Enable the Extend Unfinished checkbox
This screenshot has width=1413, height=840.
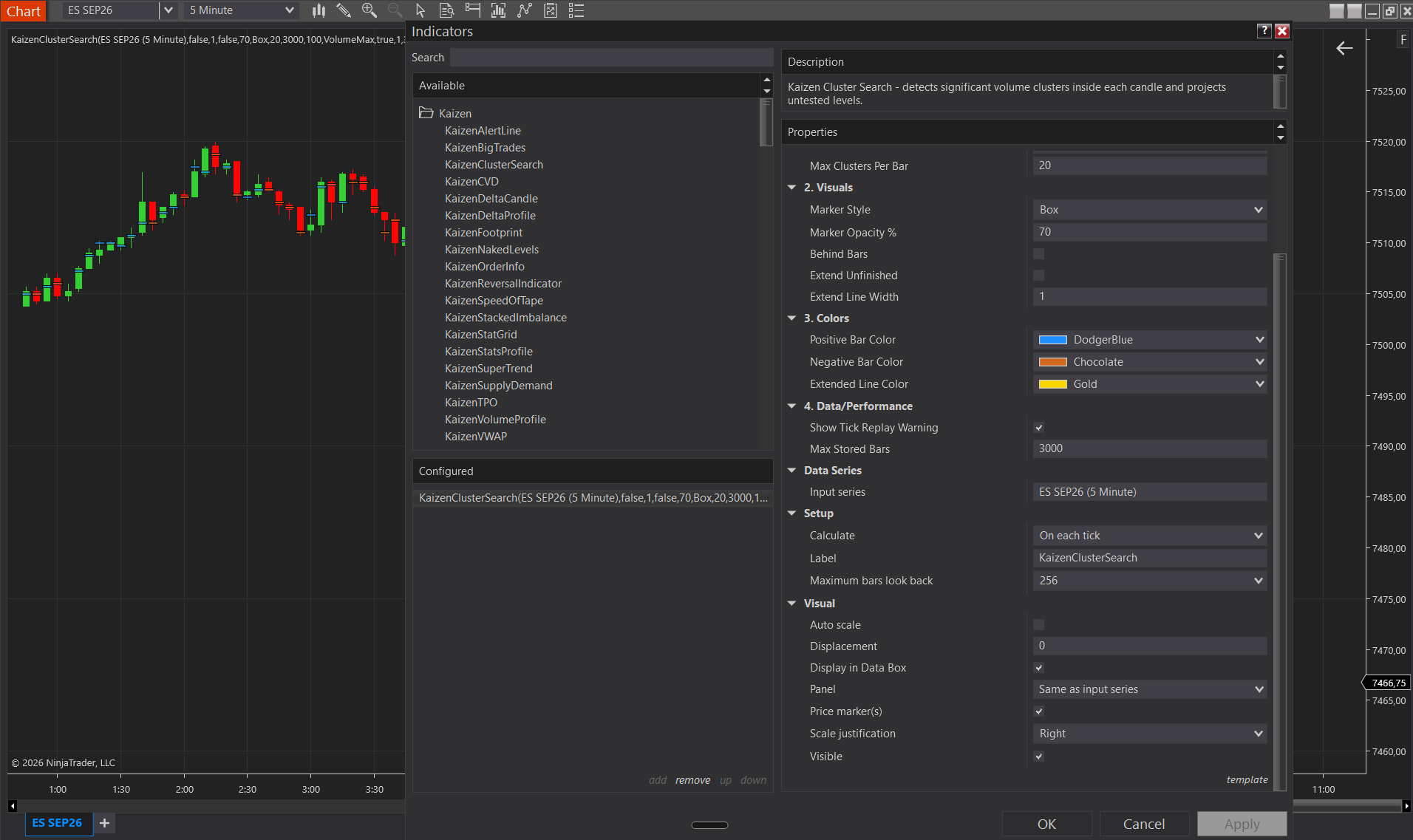pos(1039,276)
